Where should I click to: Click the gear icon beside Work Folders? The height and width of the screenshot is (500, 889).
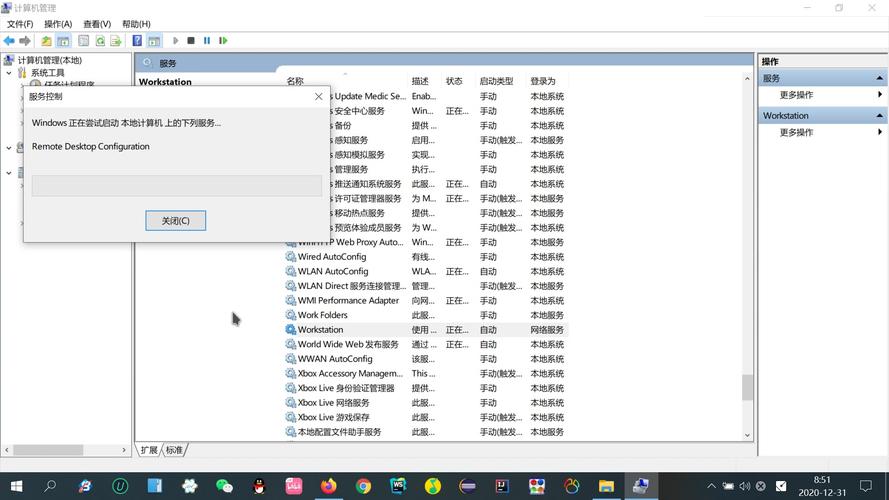(x=291, y=315)
